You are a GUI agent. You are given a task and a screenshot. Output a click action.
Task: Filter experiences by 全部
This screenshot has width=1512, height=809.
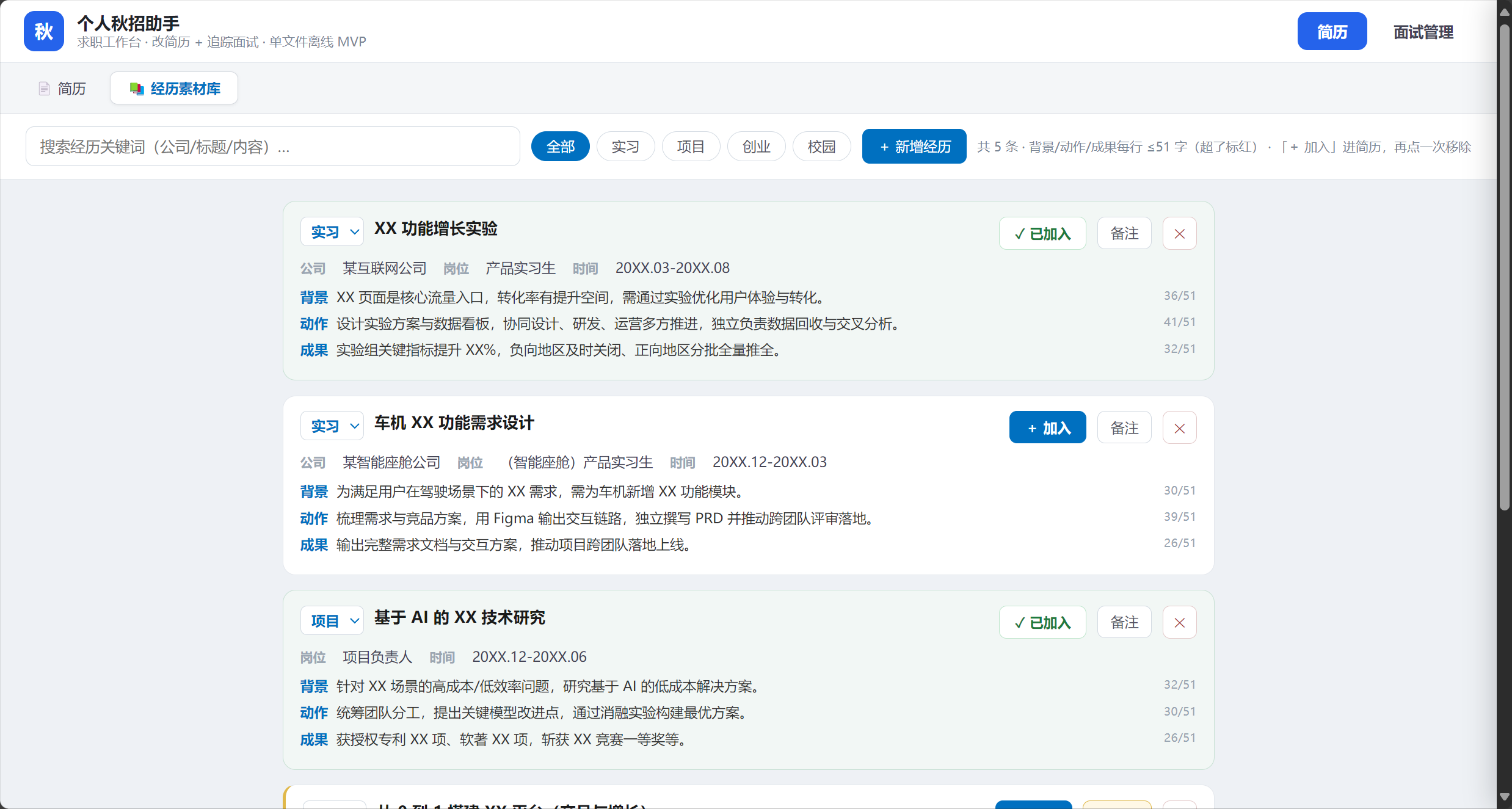coord(560,147)
